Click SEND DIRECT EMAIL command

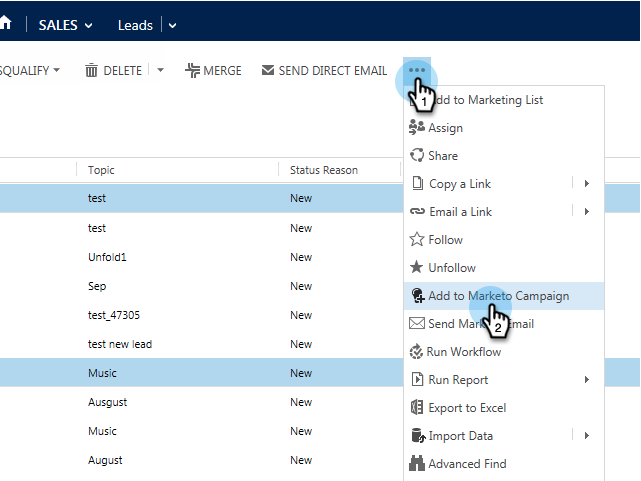pos(333,71)
